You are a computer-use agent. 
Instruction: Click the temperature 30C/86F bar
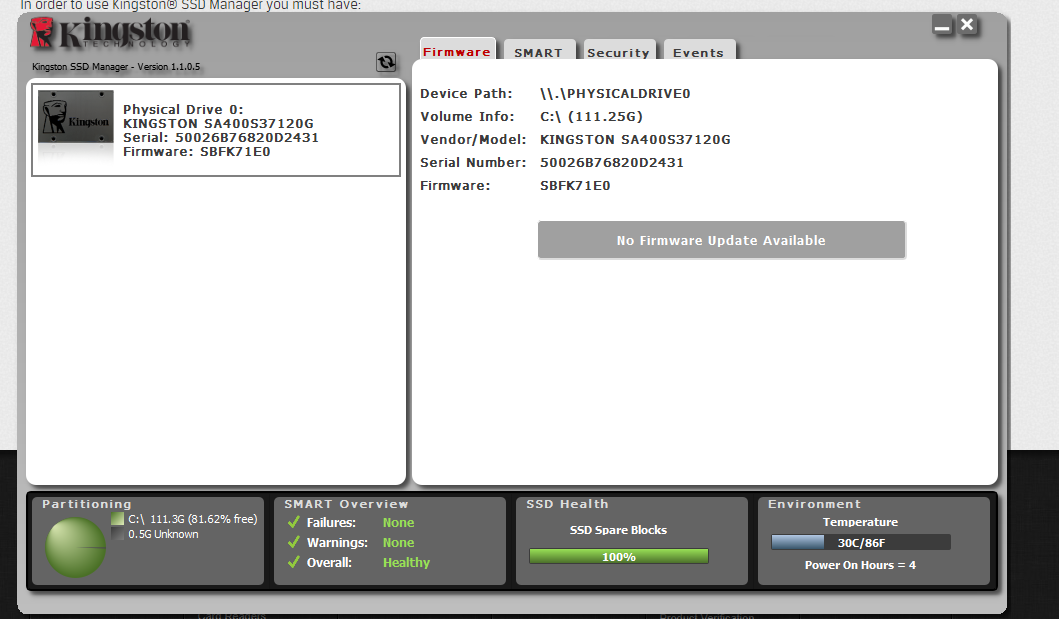click(x=860, y=542)
